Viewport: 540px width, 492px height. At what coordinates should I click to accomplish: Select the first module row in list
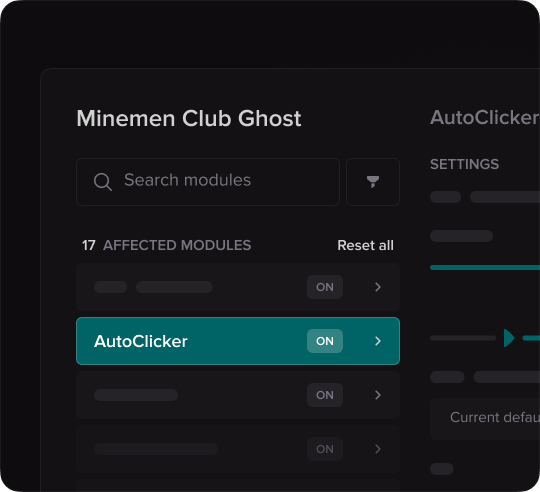238,287
